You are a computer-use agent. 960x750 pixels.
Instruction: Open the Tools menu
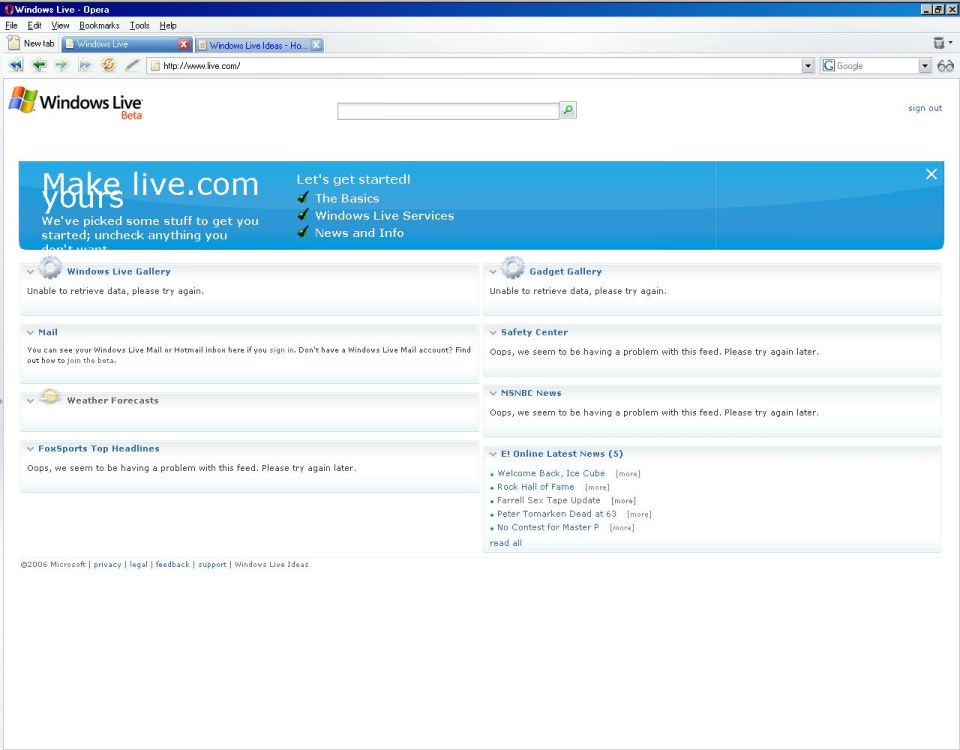click(140, 25)
